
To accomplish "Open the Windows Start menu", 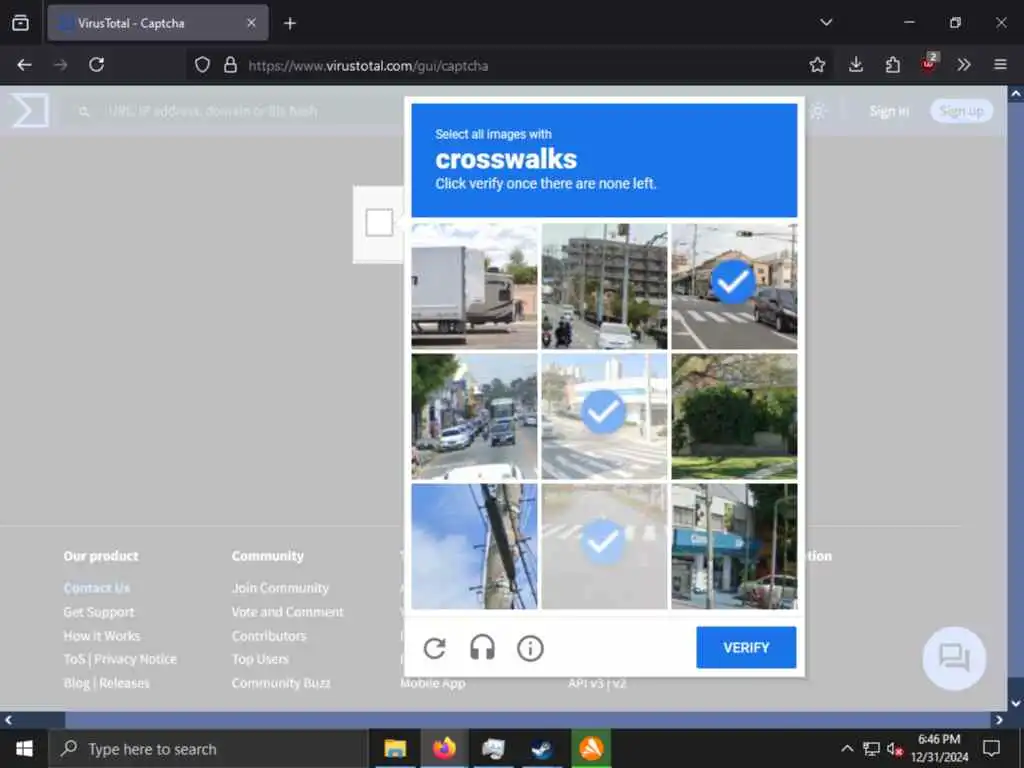I will (x=24, y=748).
